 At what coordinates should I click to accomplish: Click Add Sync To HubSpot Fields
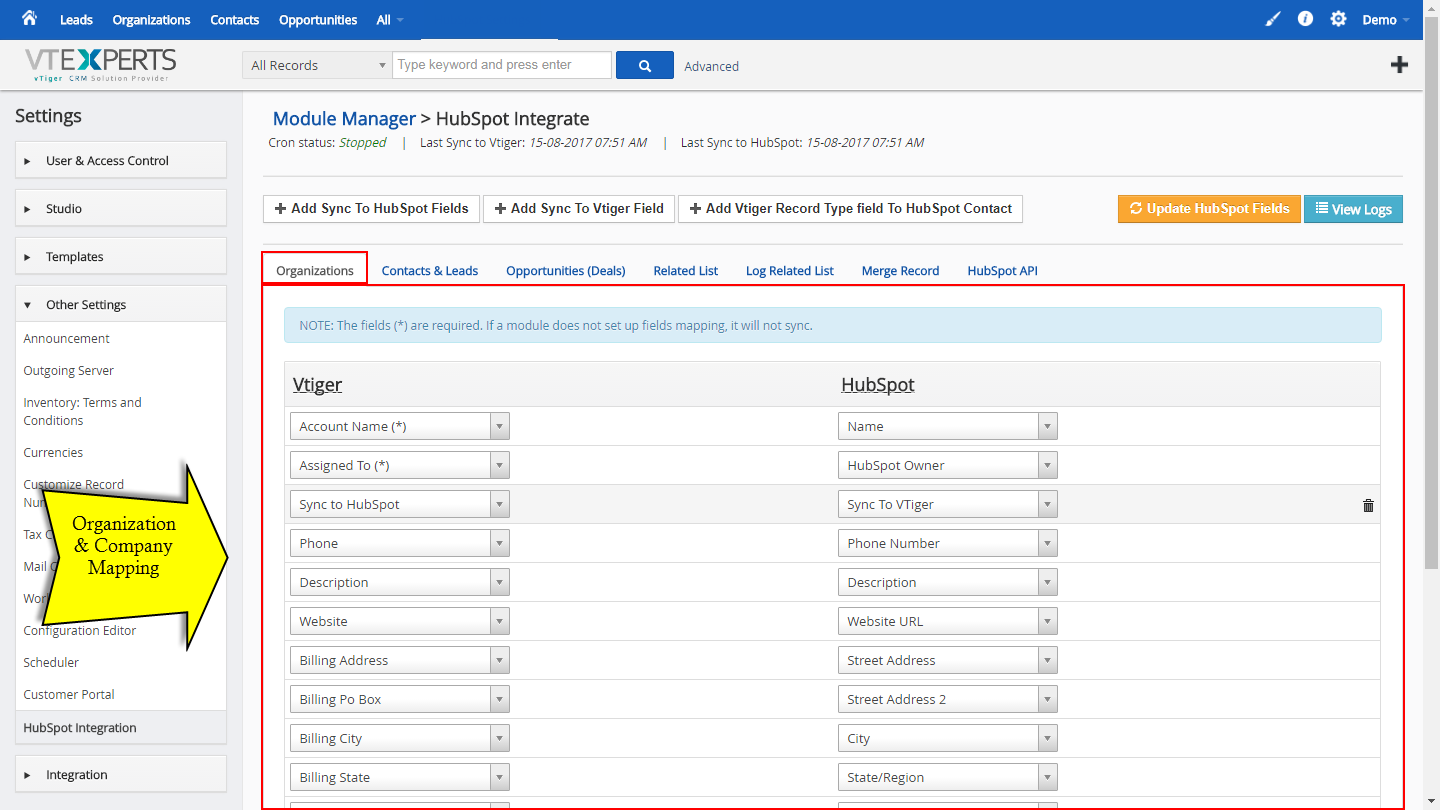click(x=372, y=209)
